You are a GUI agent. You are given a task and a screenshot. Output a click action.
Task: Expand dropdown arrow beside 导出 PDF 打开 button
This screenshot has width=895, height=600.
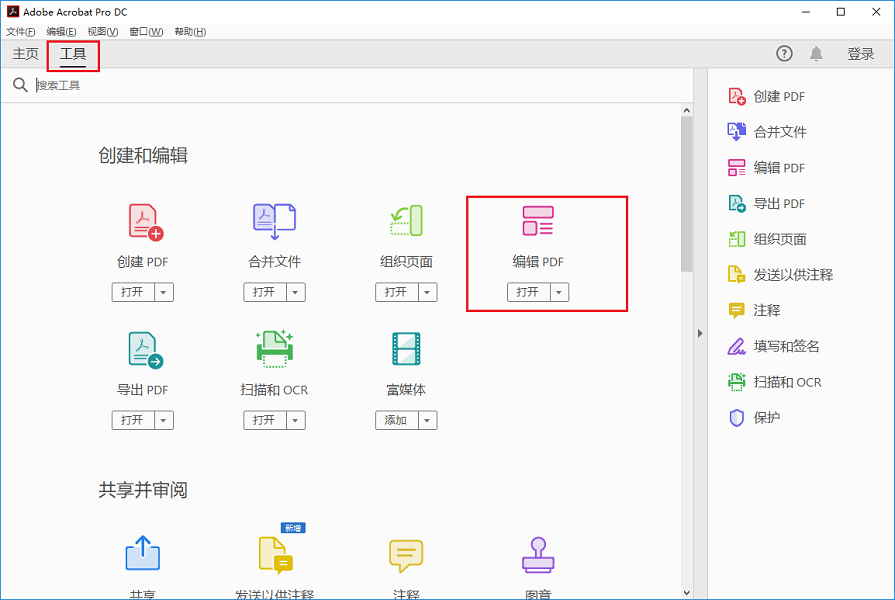pyautogui.click(x=164, y=420)
